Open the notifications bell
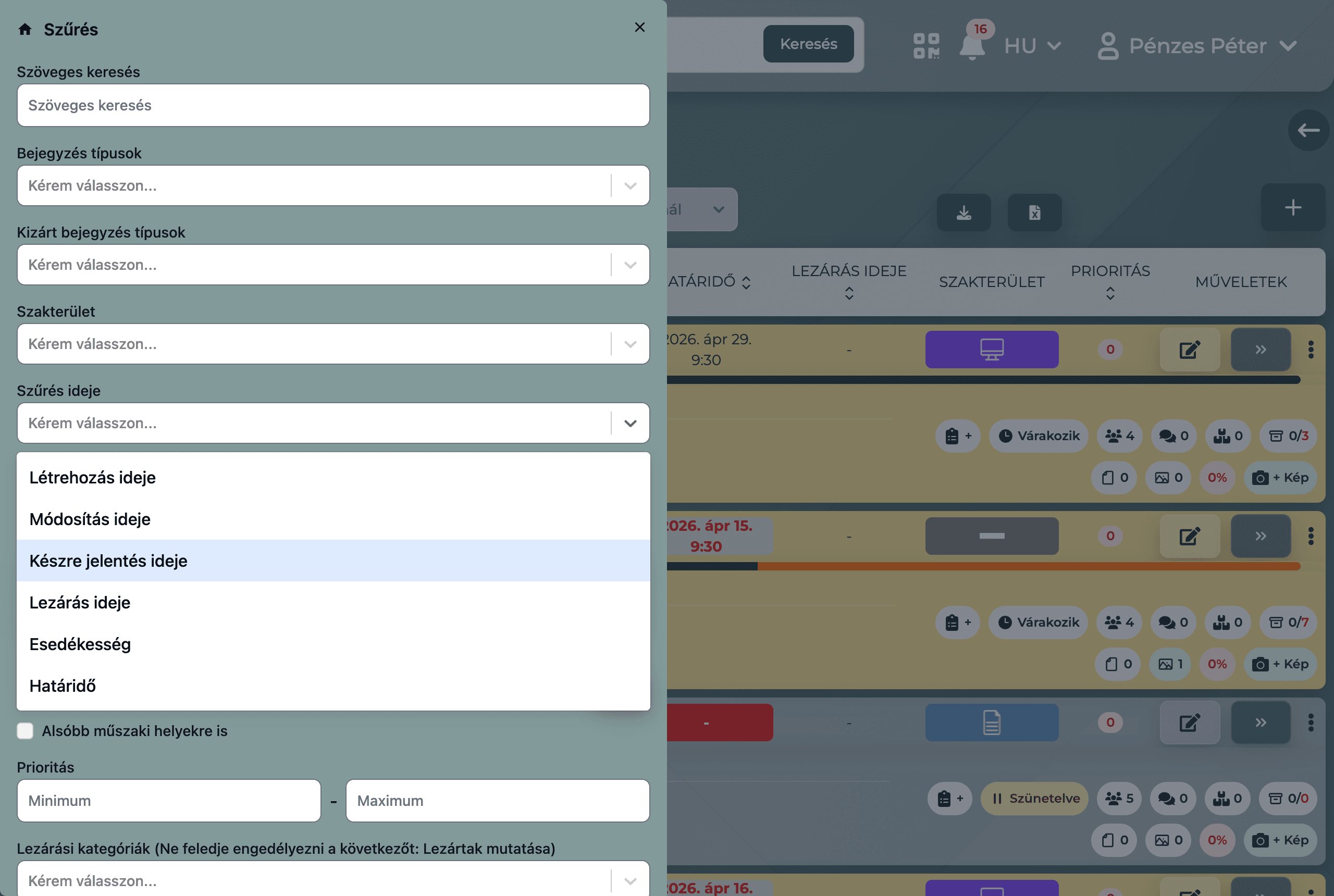Viewport: 1334px width, 896px height. pyautogui.click(x=972, y=47)
